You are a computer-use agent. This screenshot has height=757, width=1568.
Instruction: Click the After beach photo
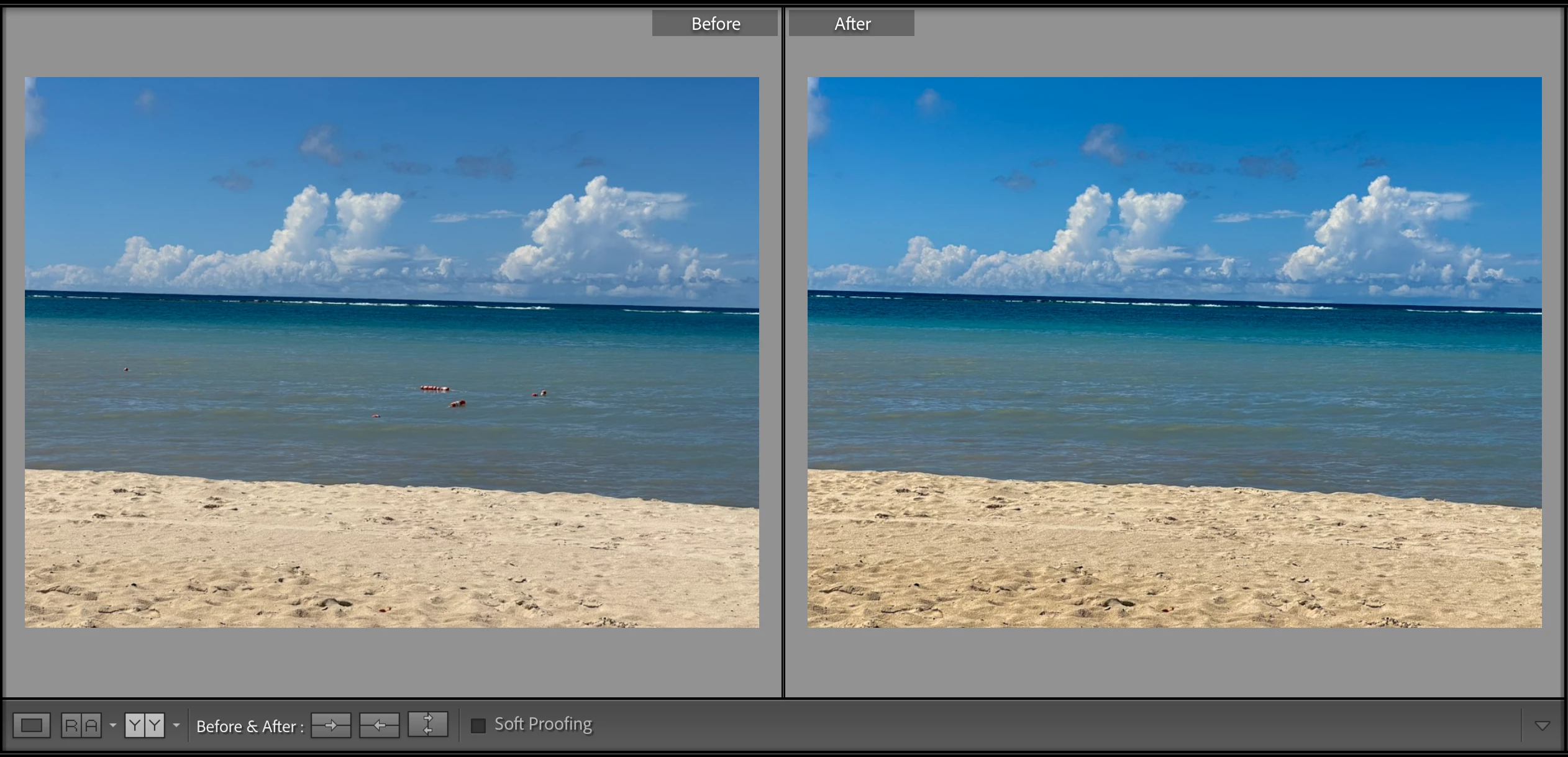click(x=1174, y=352)
